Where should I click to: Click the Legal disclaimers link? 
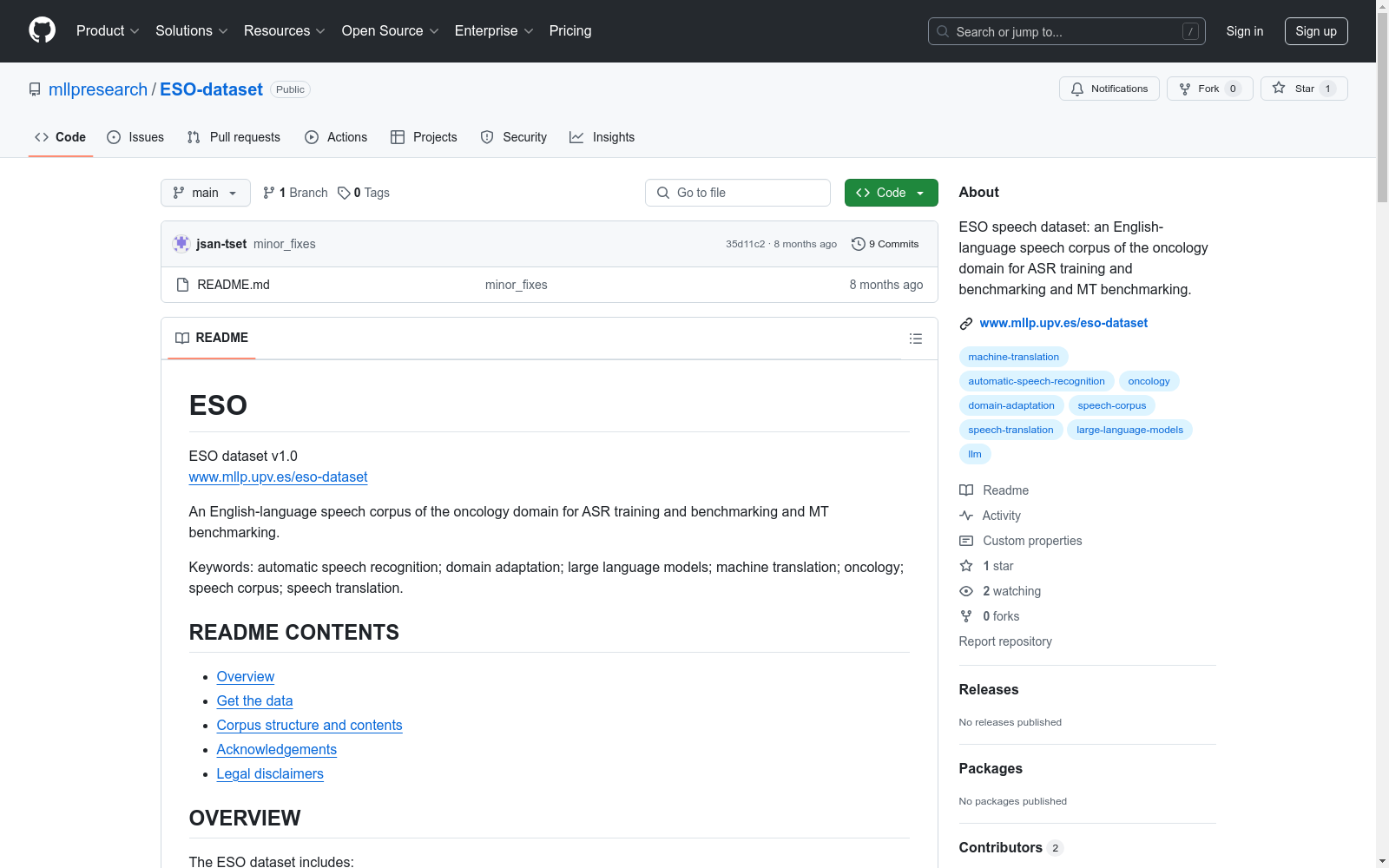click(x=270, y=774)
